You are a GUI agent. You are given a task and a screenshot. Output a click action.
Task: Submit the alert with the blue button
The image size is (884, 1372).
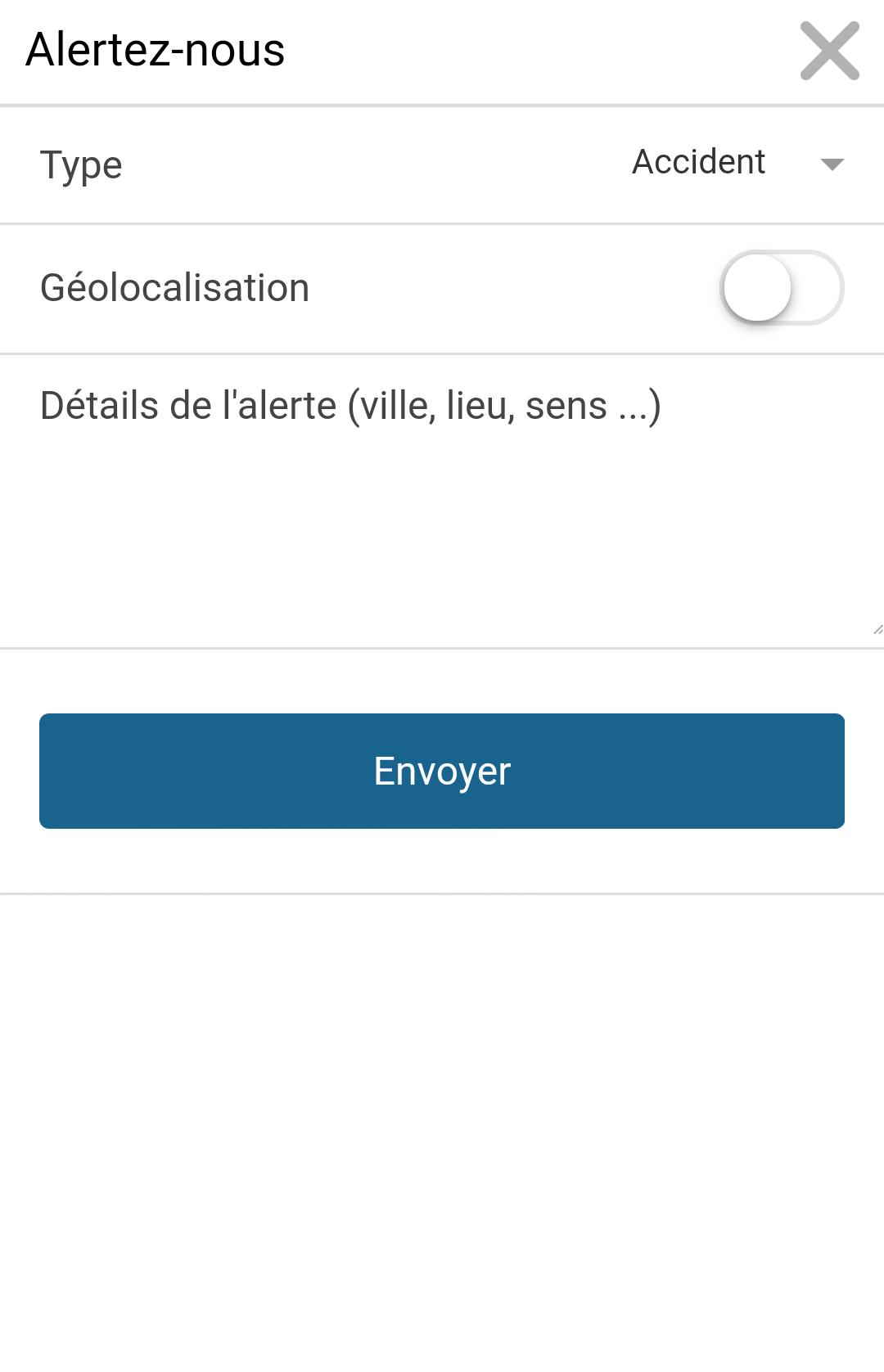(442, 771)
